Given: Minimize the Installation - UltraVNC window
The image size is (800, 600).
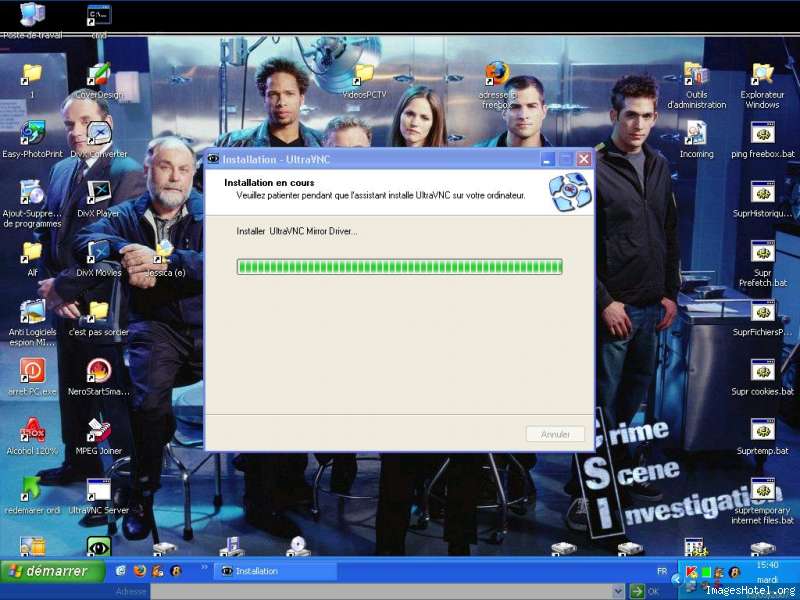Looking at the screenshot, I should point(547,159).
